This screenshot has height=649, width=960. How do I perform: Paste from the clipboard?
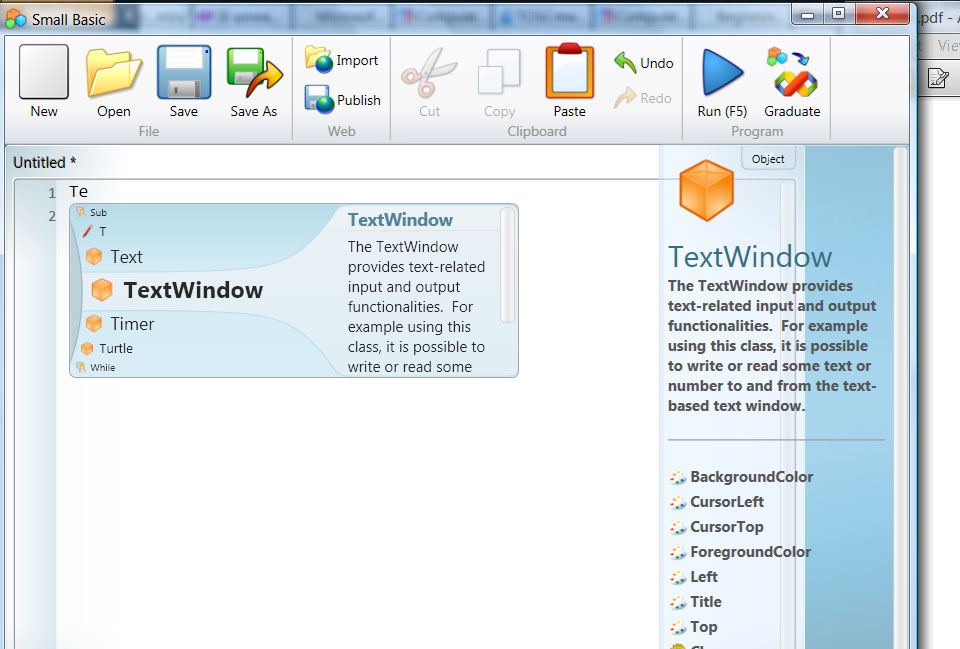coord(569,81)
